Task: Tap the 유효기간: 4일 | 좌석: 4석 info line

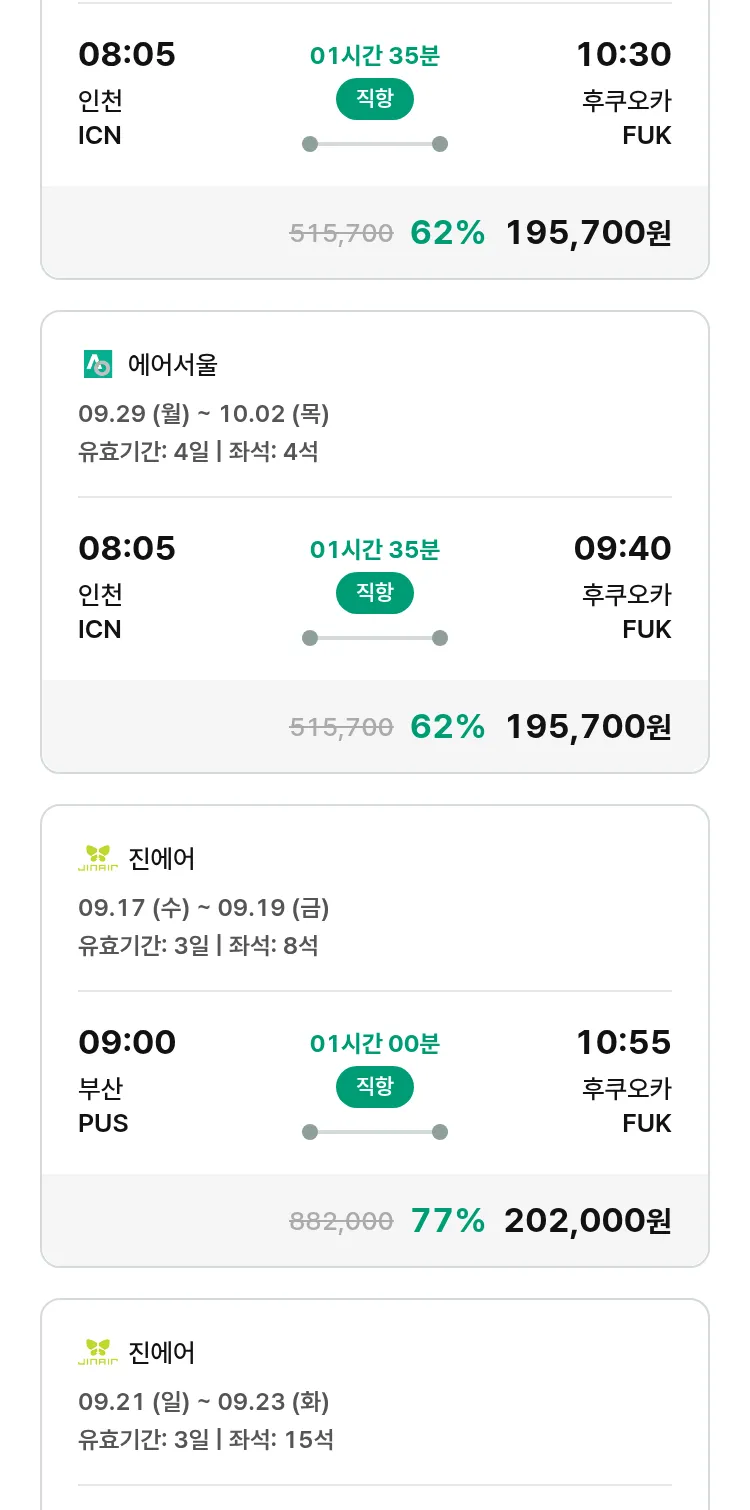Action: click(198, 451)
